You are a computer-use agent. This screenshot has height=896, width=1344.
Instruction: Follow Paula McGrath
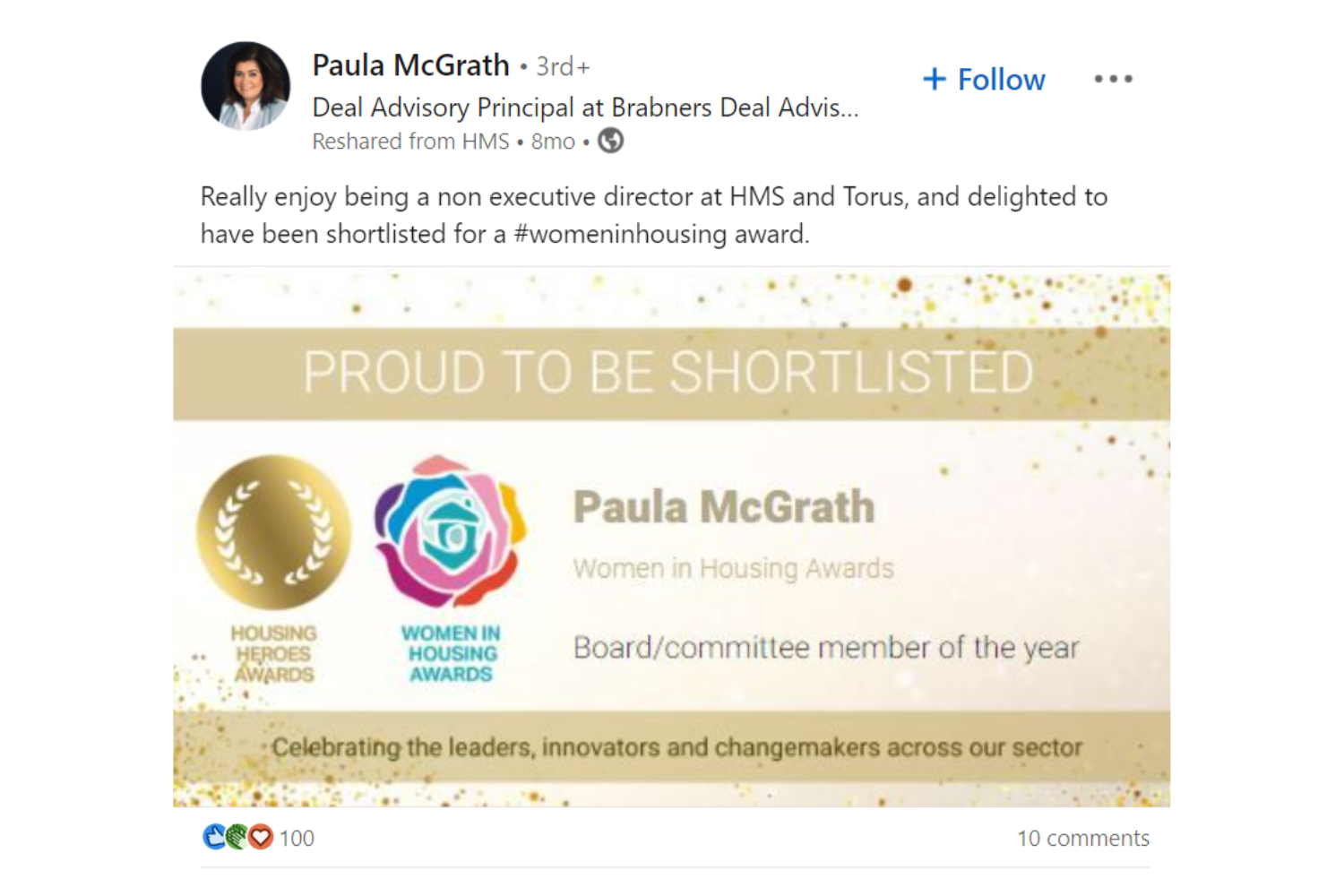click(x=1001, y=79)
